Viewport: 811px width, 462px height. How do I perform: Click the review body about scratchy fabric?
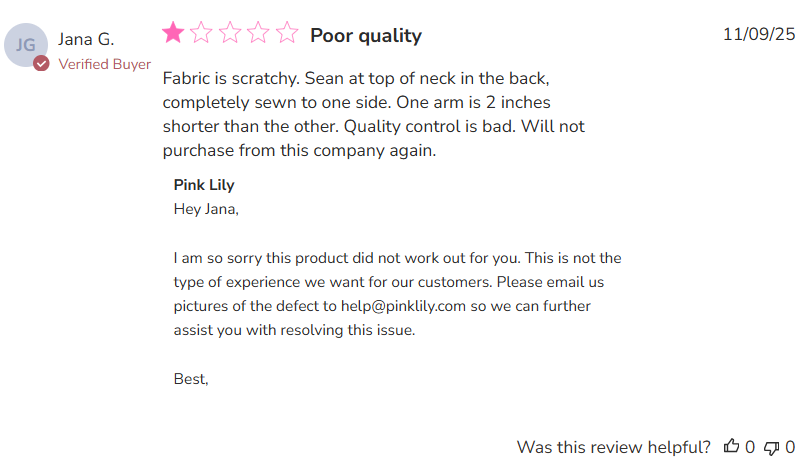tap(373, 114)
